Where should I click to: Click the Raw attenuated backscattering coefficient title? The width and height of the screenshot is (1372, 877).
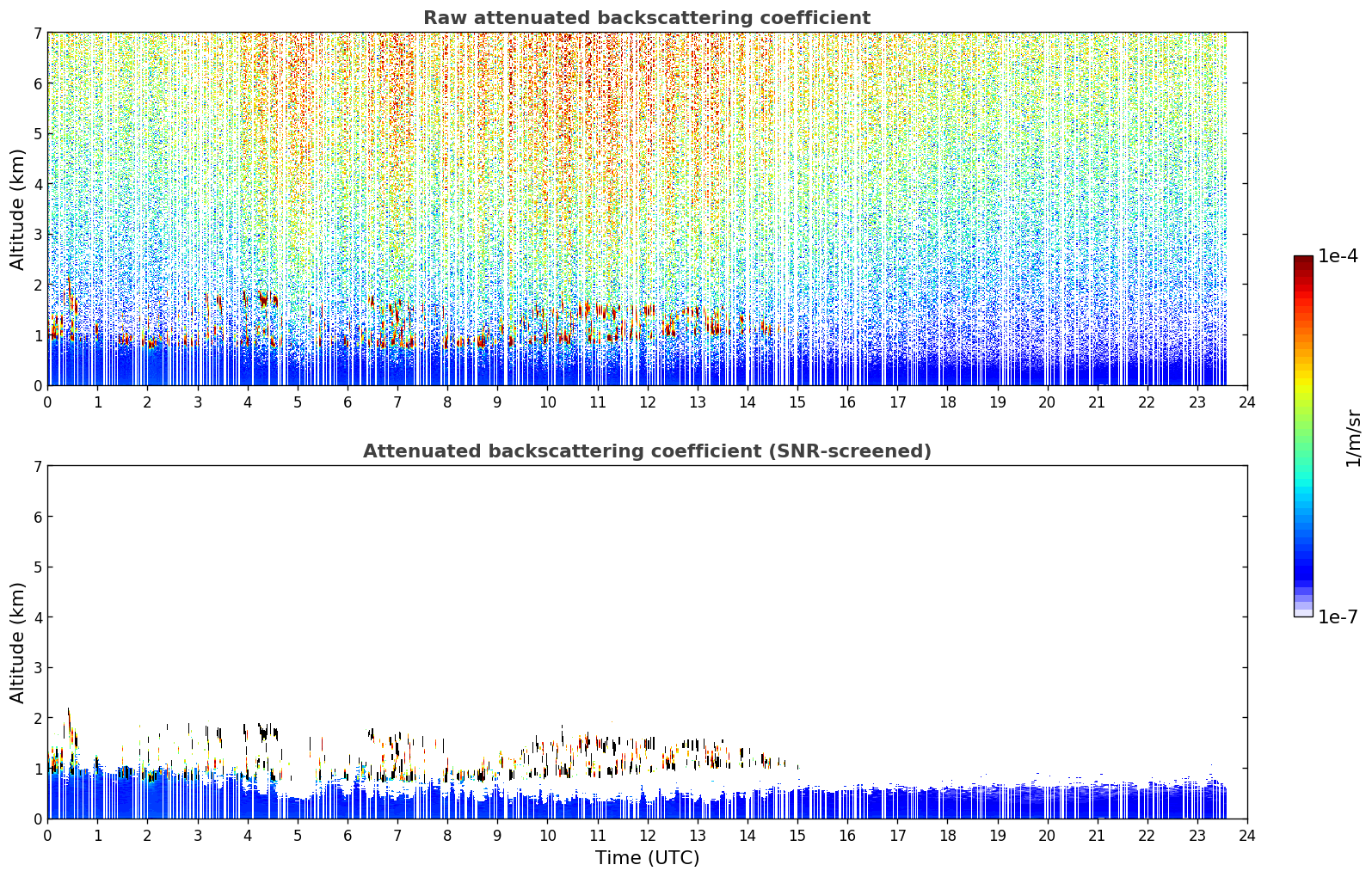pyautogui.click(x=647, y=18)
